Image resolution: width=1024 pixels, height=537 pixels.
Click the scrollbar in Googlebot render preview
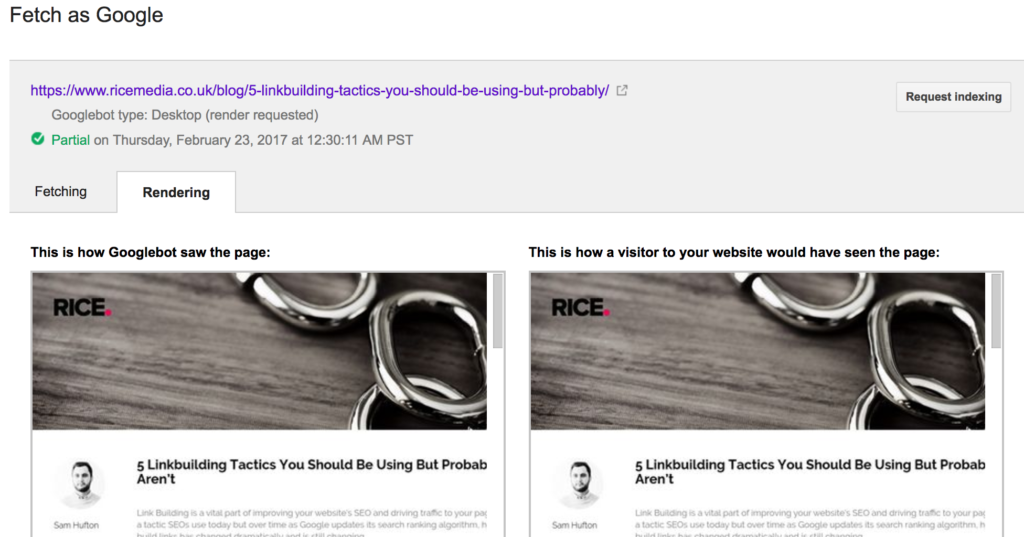point(498,311)
